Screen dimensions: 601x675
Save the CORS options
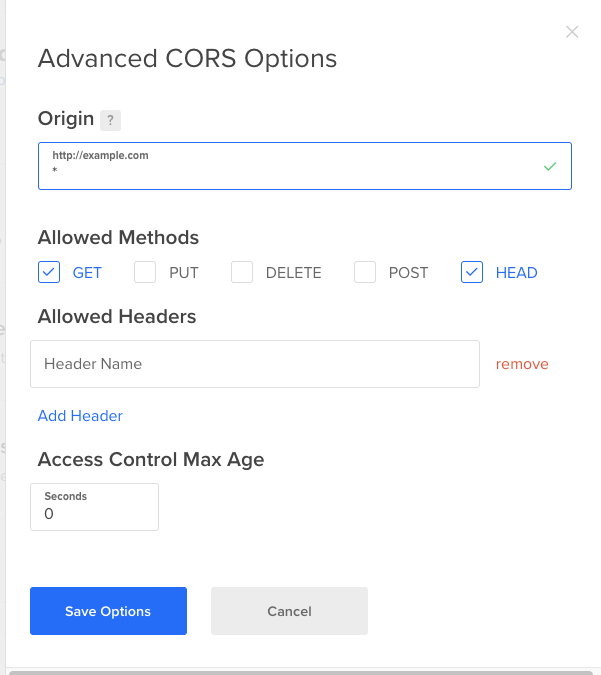tap(108, 611)
